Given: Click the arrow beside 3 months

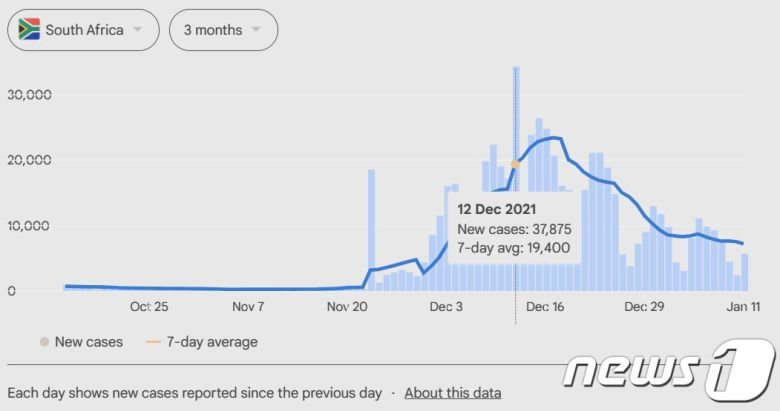Looking at the screenshot, I should click(256, 30).
